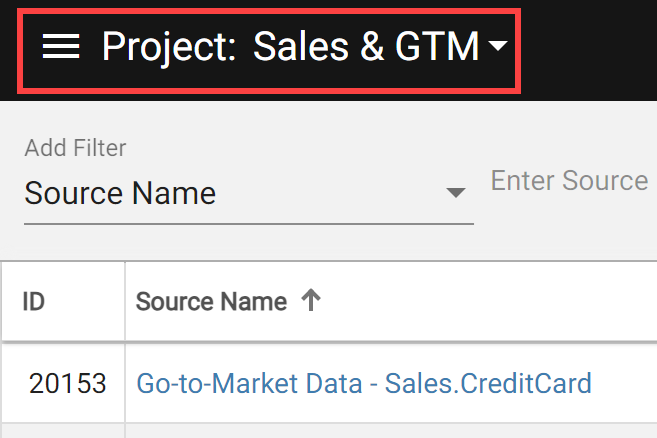Select the Sales & GTM project name
Viewport: 657px width, 438px height.
[366, 46]
